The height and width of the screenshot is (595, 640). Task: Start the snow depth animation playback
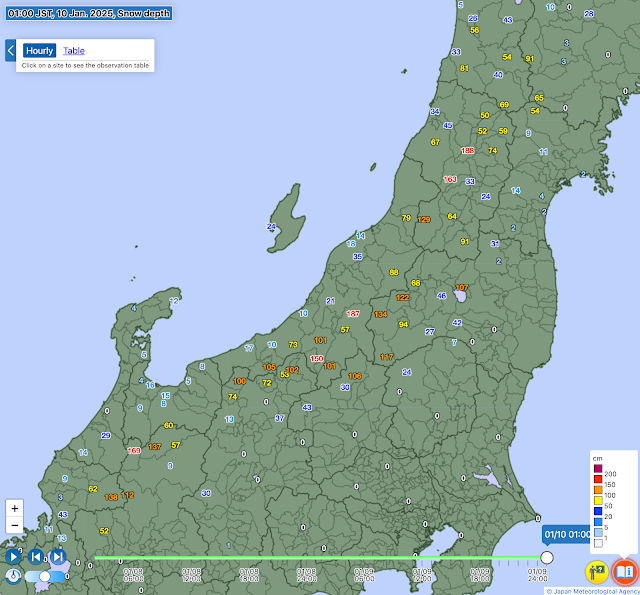tap(13, 556)
